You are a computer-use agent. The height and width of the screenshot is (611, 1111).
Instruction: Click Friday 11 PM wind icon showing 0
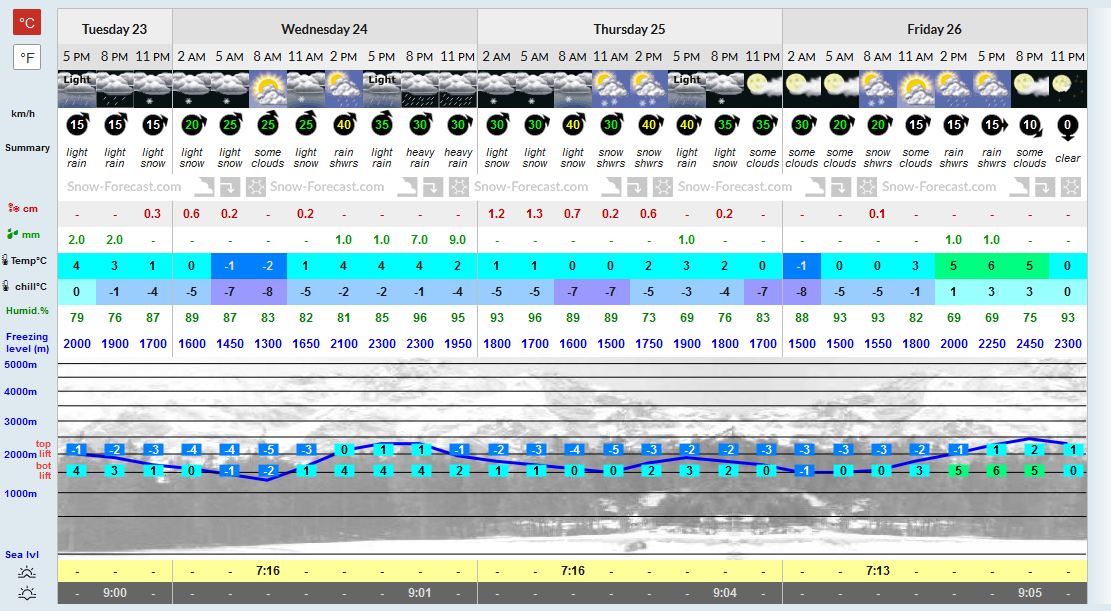(x=1068, y=127)
